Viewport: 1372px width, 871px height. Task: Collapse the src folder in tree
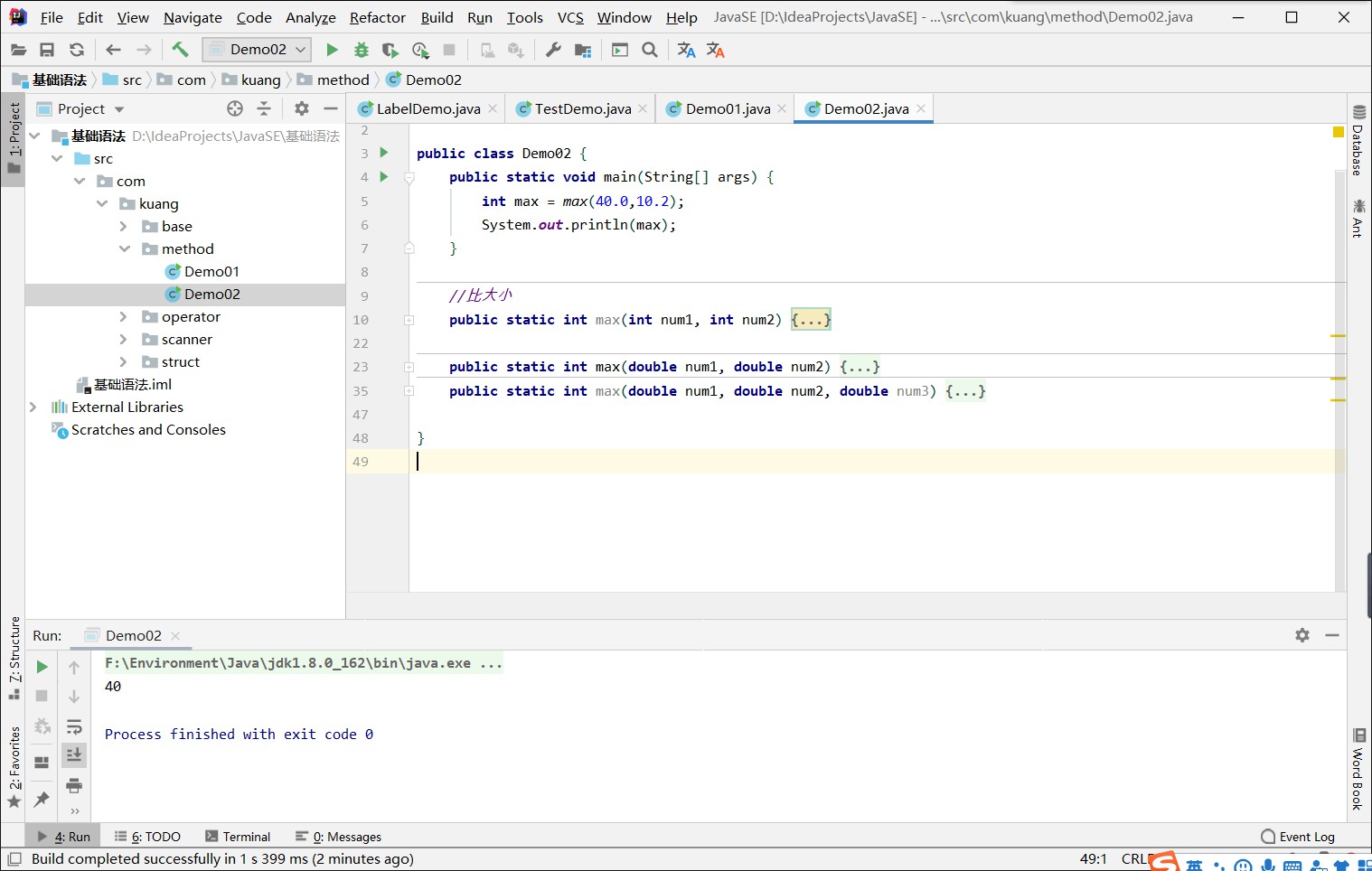tap(57, 158)
